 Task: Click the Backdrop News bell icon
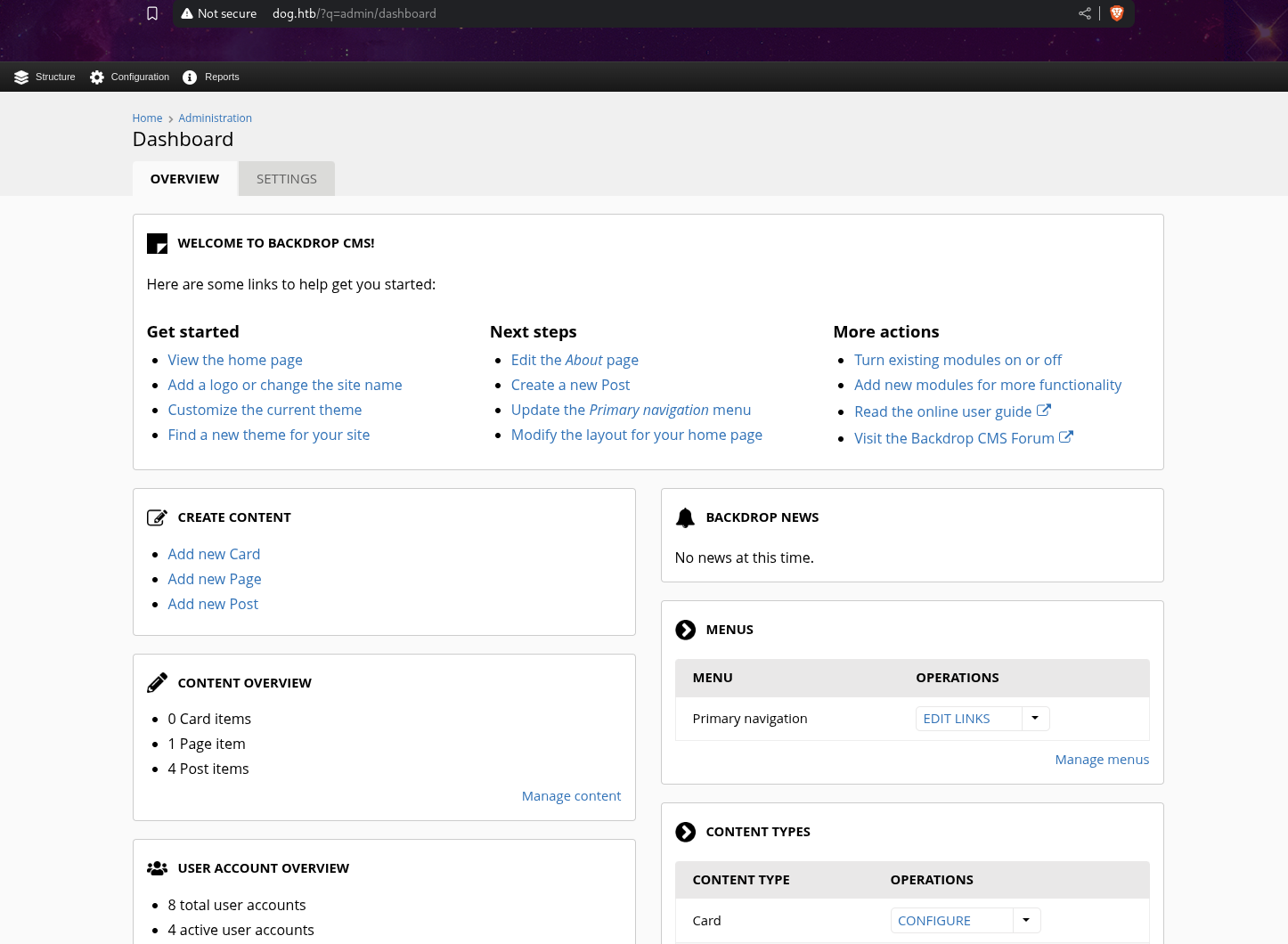click(x=685, y=517)
